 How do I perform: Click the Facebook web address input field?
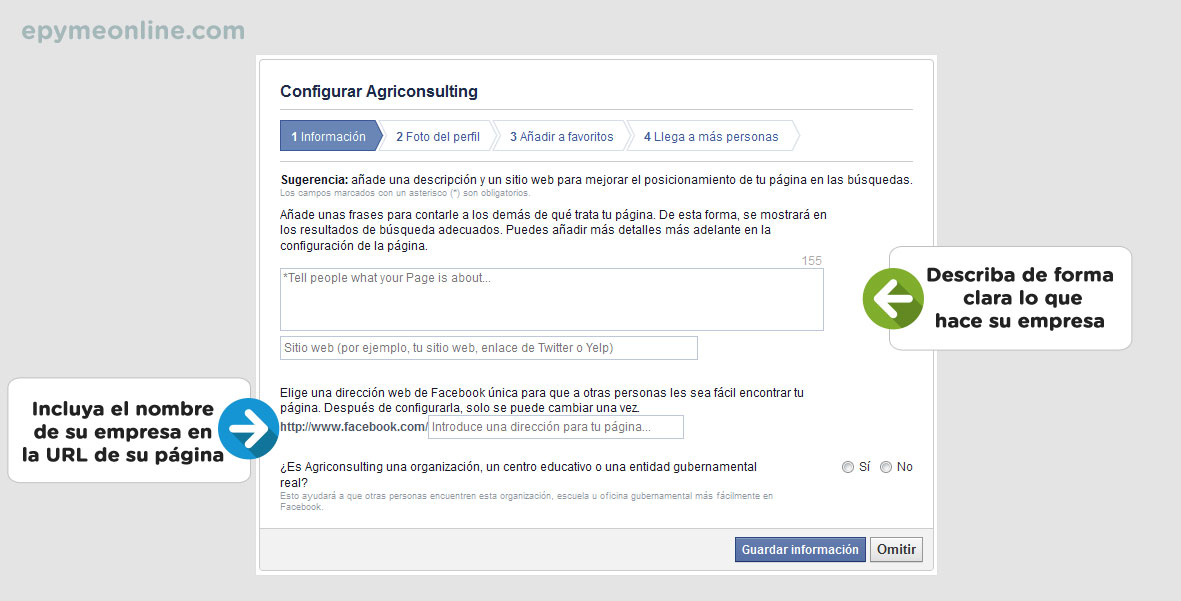click(x=555, y=427)
